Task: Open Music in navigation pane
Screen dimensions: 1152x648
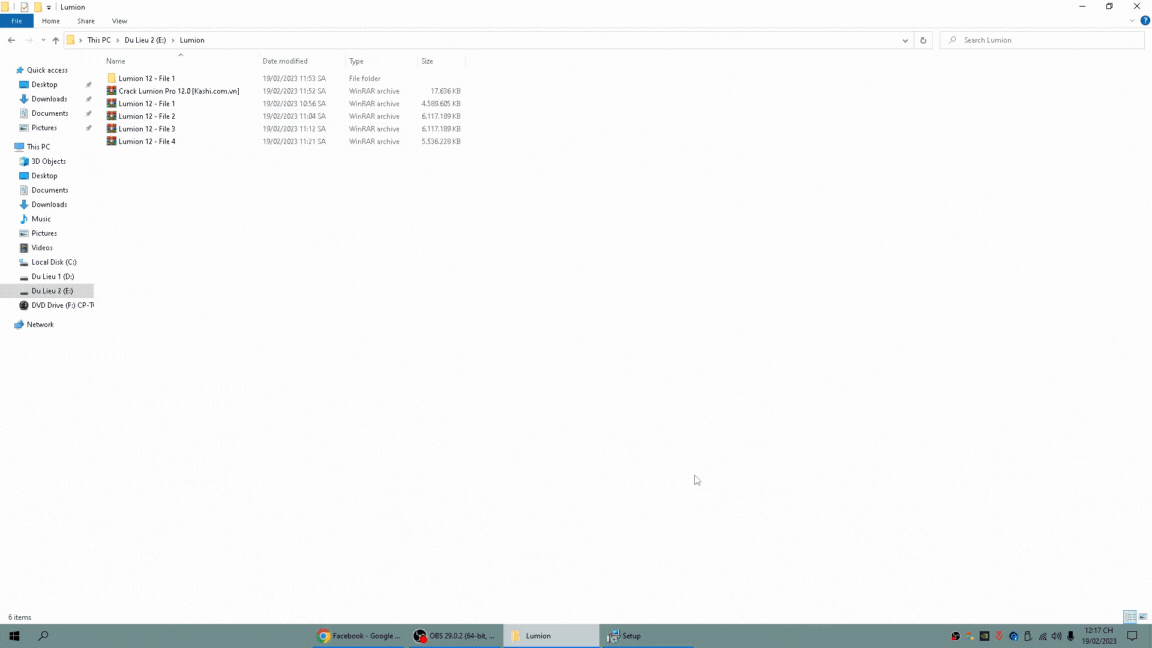Action: tap(40, 219)
